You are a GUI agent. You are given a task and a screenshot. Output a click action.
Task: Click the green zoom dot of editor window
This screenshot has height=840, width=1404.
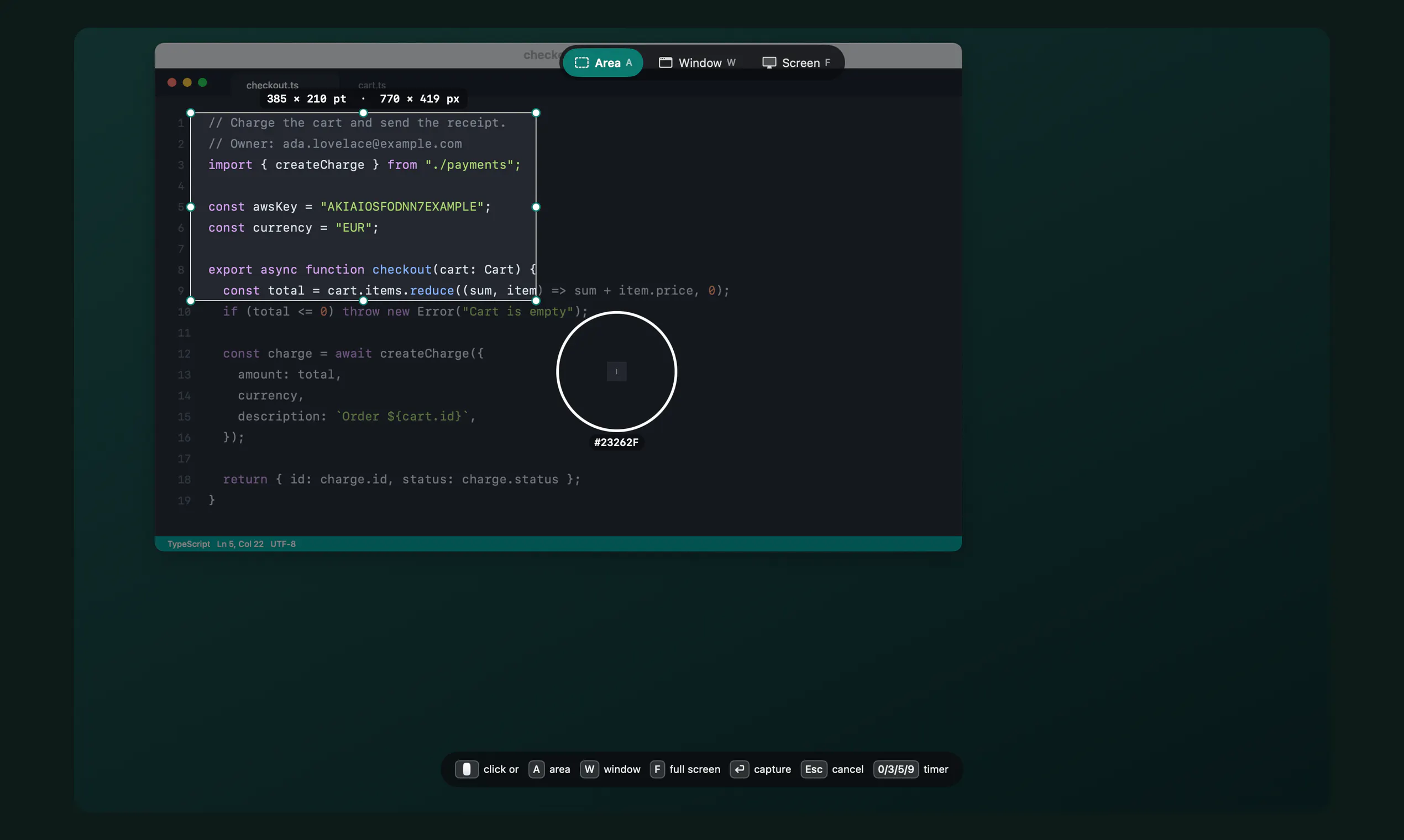[x=203, y=83]
